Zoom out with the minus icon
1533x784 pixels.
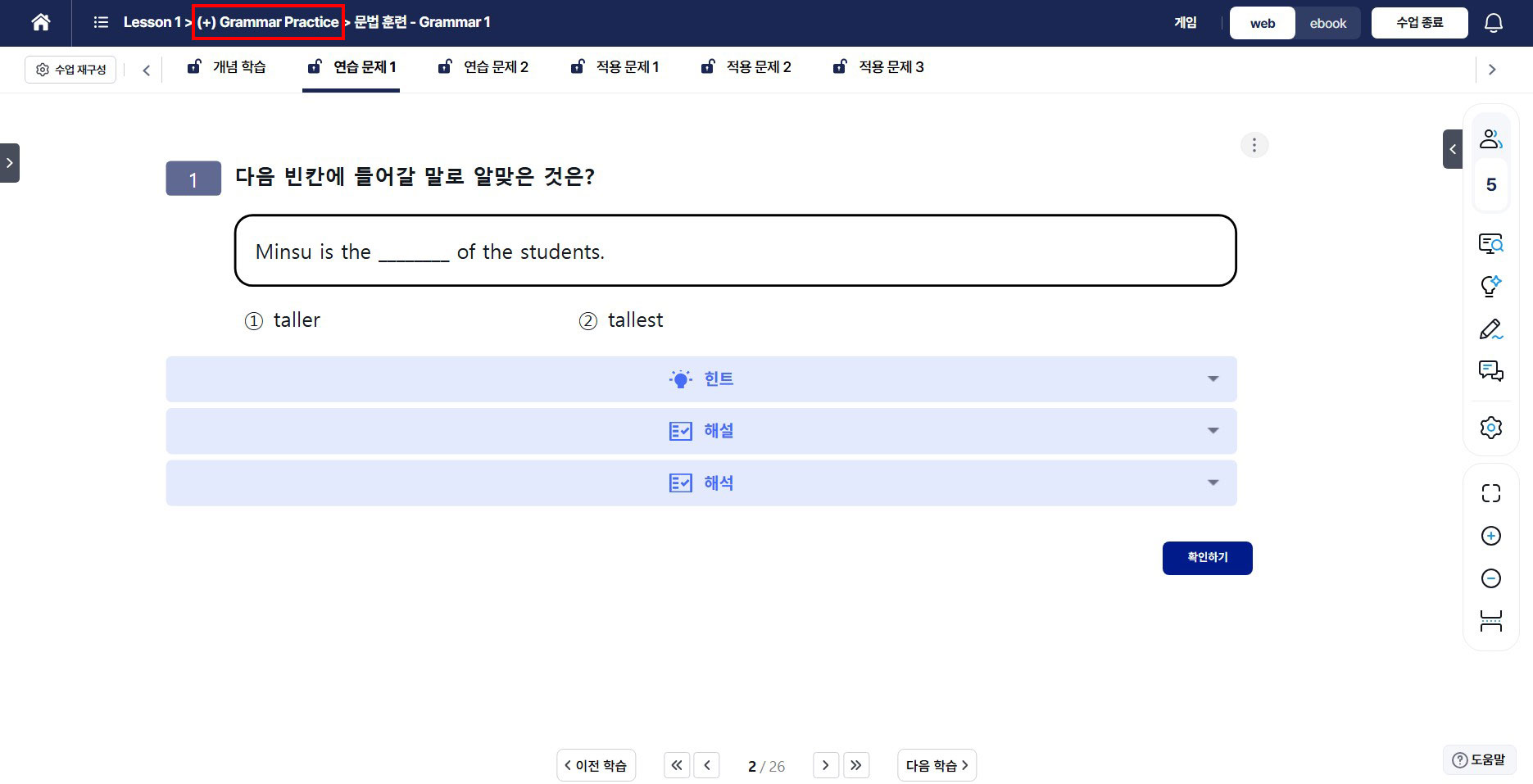(x=1490, y=578)
